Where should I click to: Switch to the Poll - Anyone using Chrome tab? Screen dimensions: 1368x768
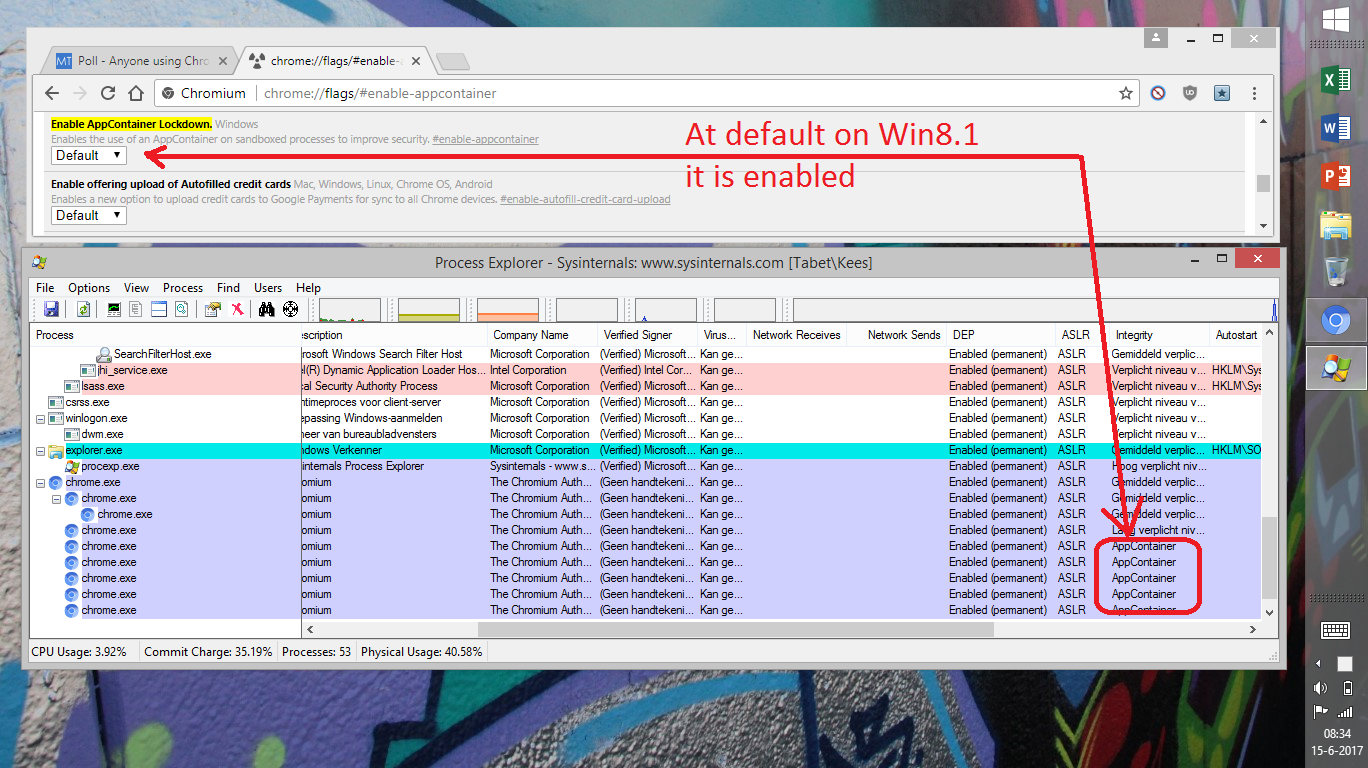click(139, 61)
